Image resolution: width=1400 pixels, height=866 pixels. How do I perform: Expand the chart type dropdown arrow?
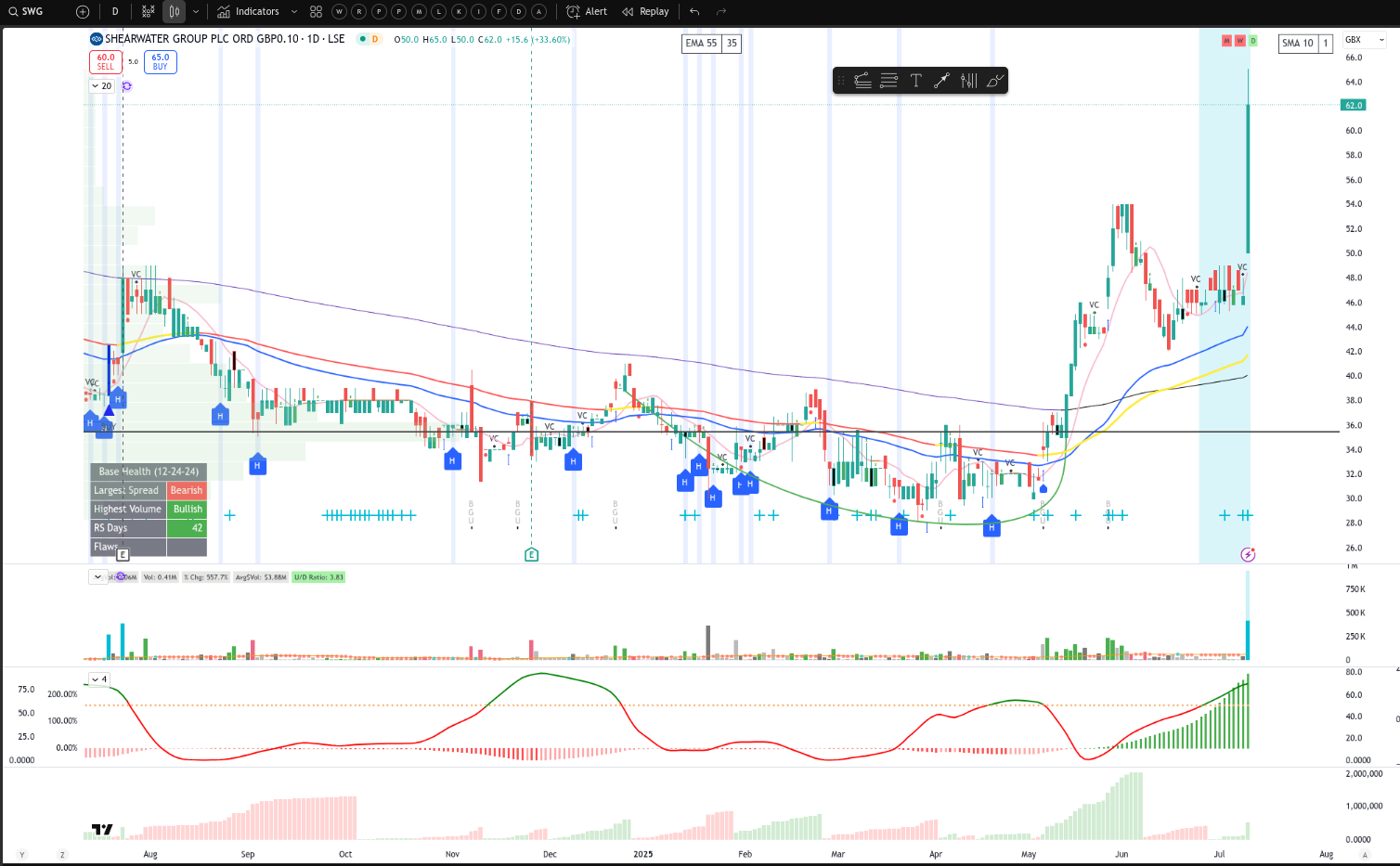(x=196, y=11)
